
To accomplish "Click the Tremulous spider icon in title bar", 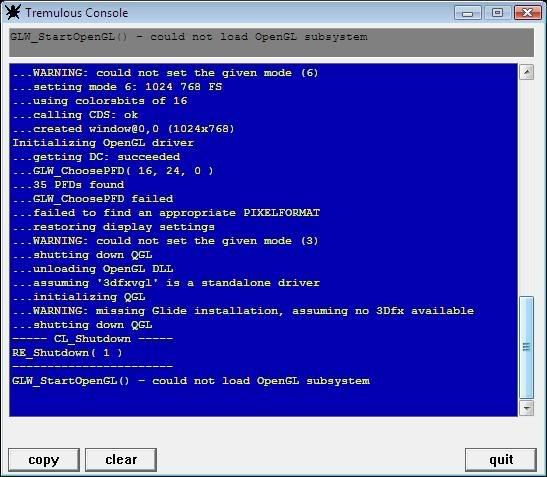I will [x=13, y=12].
